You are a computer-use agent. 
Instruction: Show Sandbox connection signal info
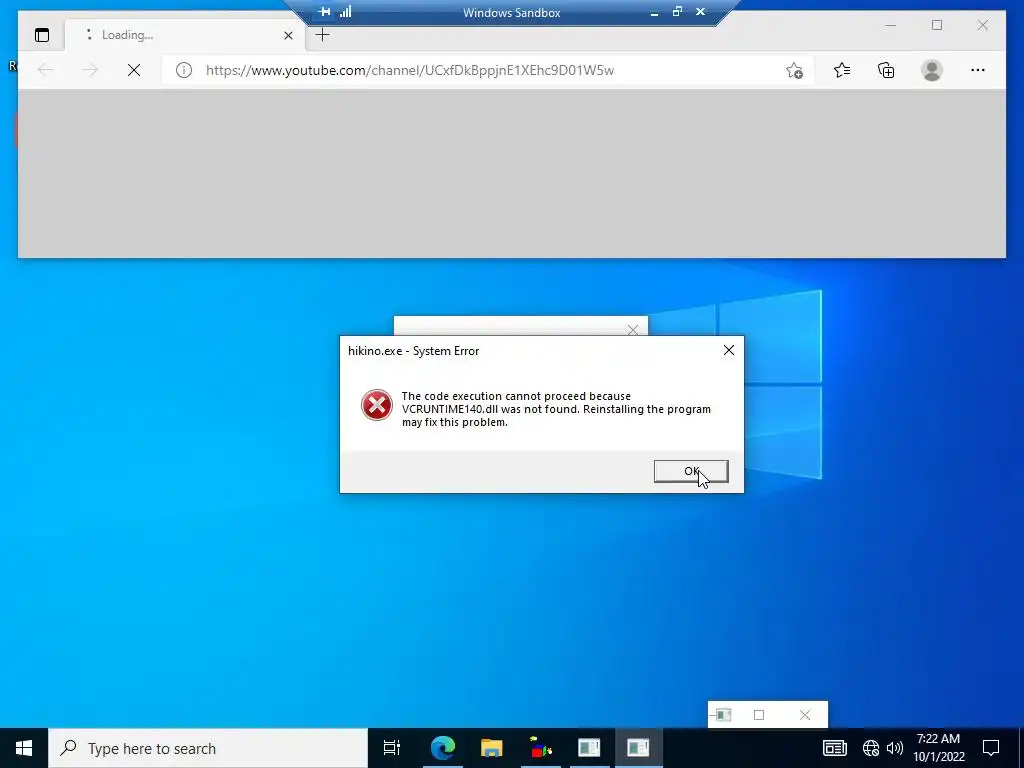click(345, 12)
